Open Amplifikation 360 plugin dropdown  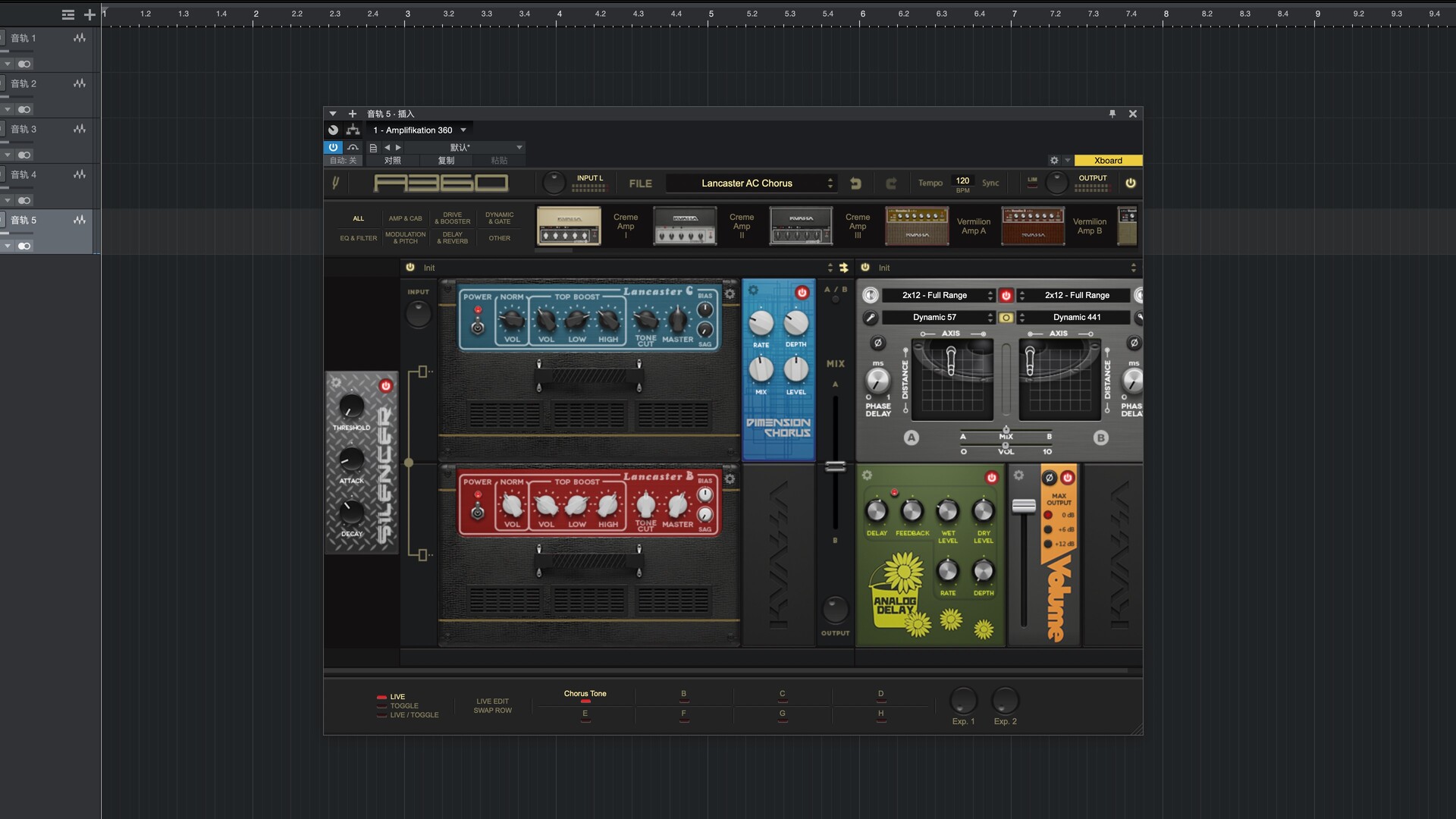coord(419,130)
